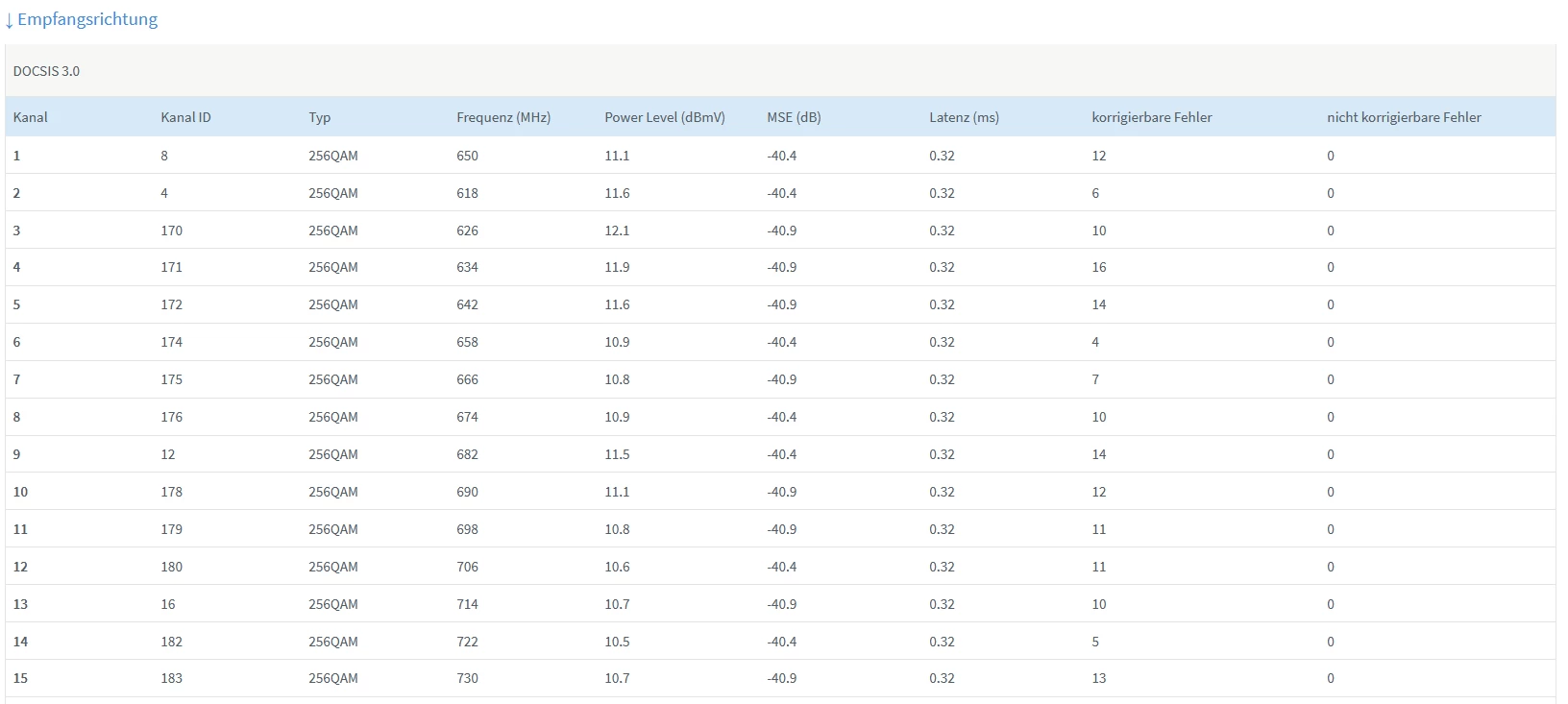Click the Latenz (ms) column header
The image size is (1568, 704).
964,117
